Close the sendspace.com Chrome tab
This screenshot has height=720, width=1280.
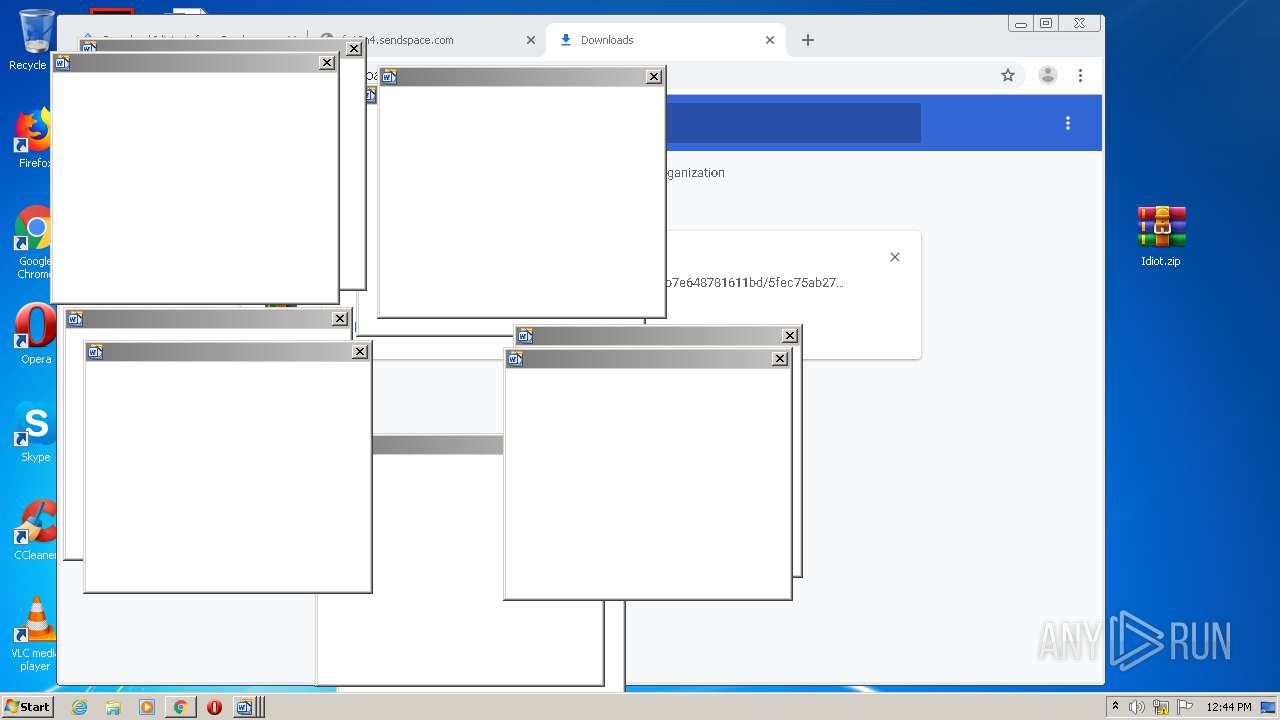[x=531, y=40]
